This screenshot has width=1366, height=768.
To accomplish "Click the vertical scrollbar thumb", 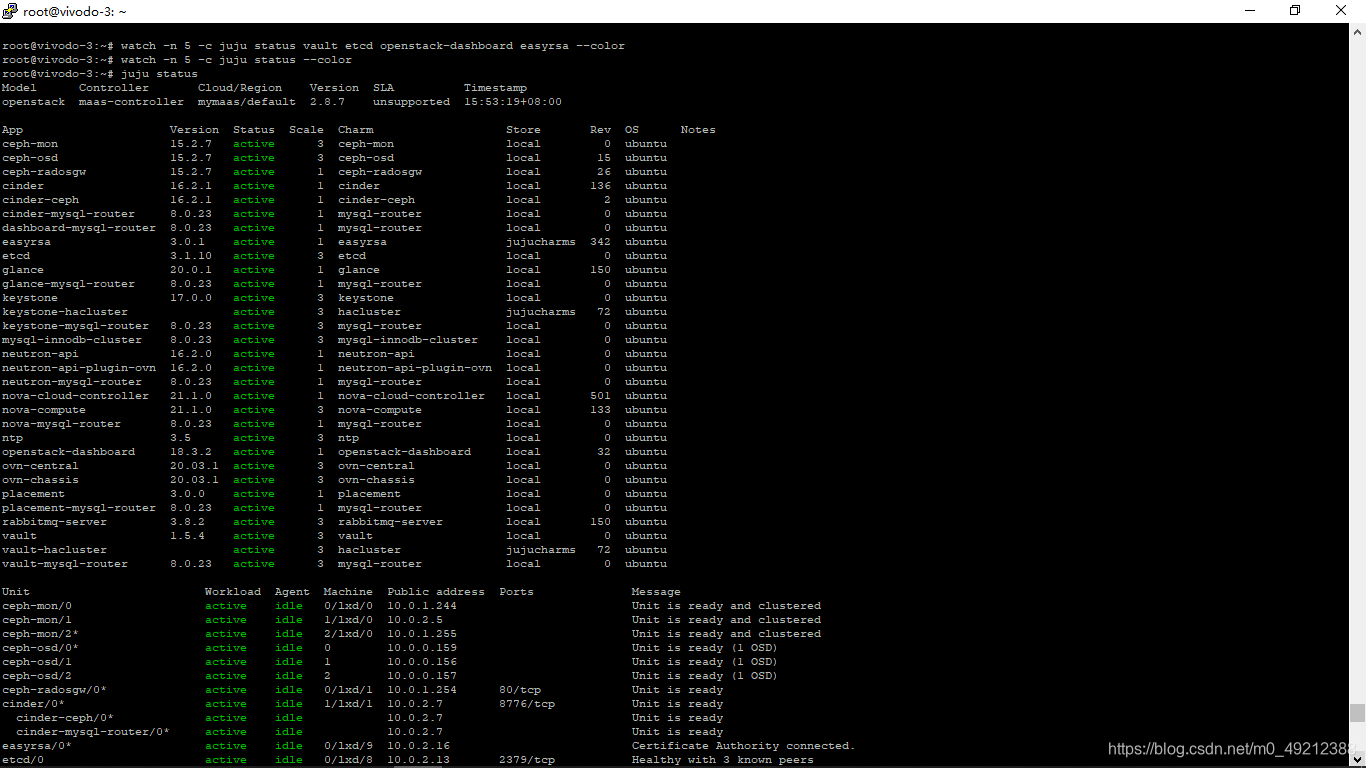I will tap(1357, 712).
